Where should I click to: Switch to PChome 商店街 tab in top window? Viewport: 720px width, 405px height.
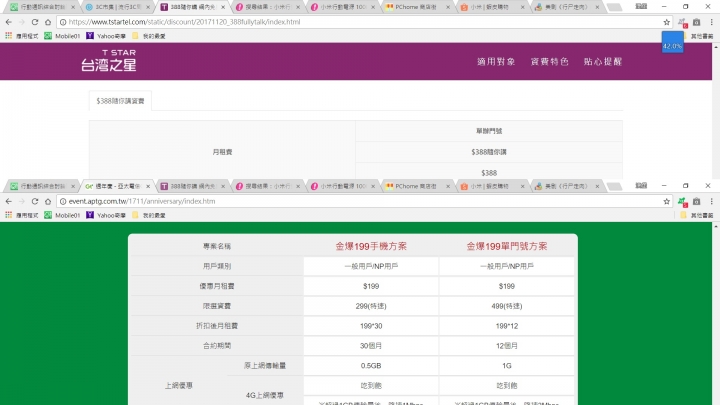pyautogui.click(x=416, y=7)
